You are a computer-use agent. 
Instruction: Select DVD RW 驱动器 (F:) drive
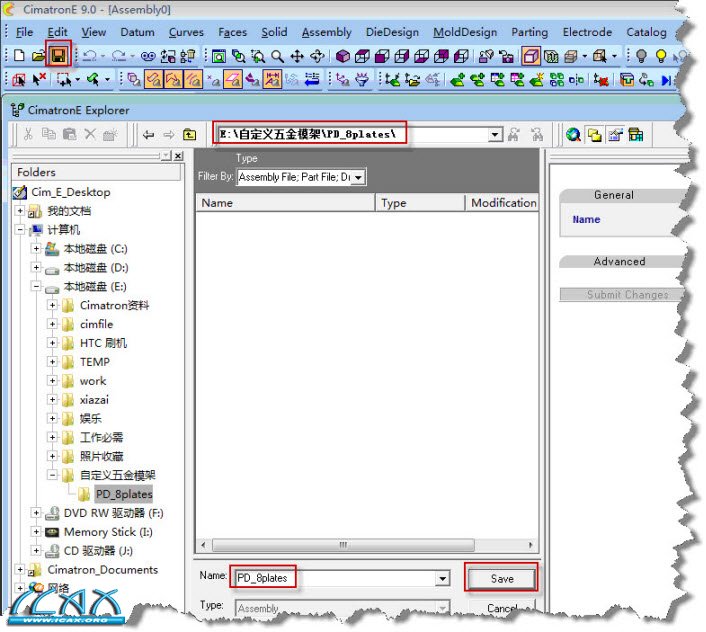point(113,513)
